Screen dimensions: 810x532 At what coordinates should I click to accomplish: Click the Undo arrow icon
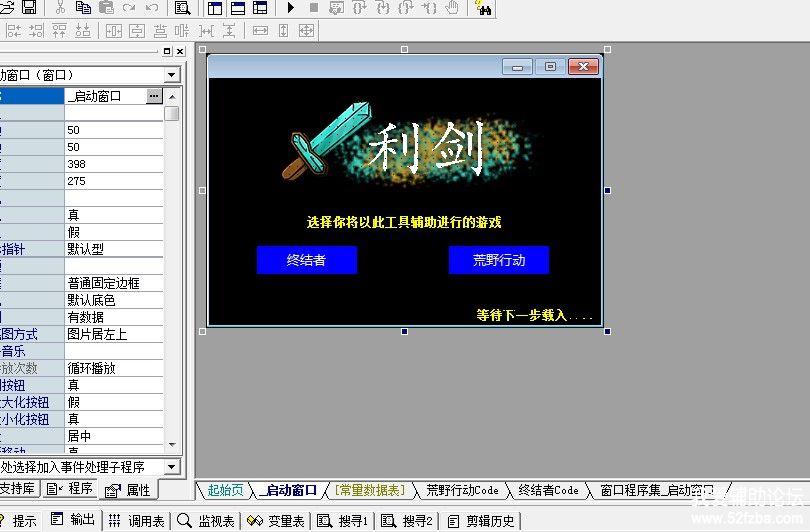[x=152, y=7]
